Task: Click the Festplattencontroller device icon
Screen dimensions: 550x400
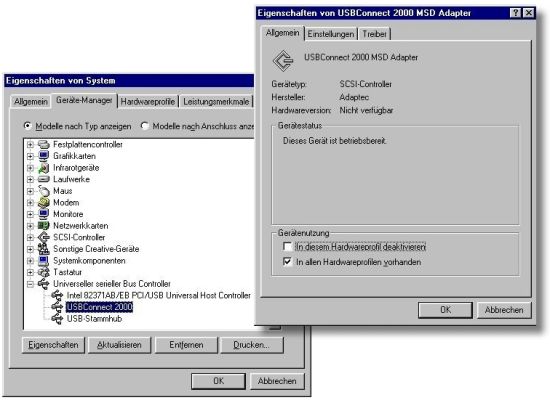Action: click(43, 144)
